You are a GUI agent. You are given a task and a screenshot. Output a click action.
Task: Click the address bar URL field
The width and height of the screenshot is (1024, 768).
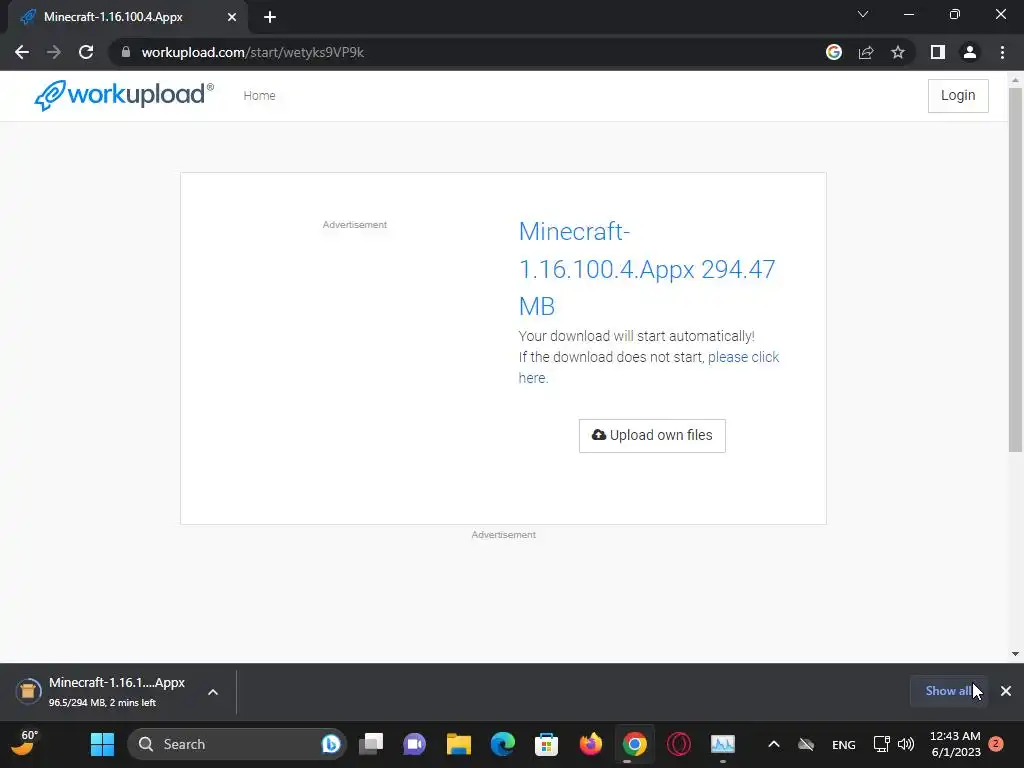click(470, 52)
